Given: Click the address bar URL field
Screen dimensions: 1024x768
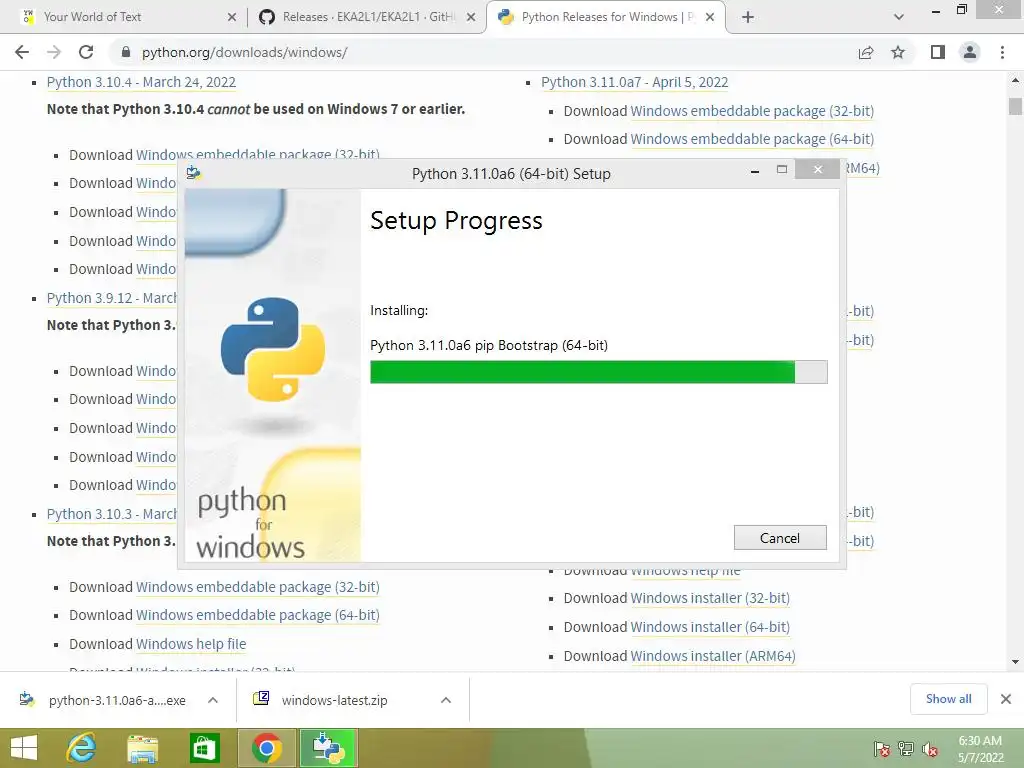Looking at the screenshot, I should 483,52.
